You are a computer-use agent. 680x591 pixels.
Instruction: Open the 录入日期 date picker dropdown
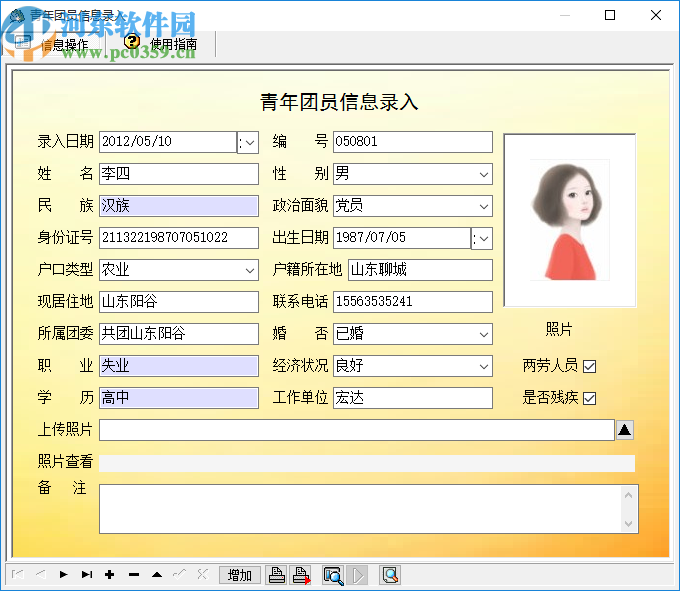(248, 142)
